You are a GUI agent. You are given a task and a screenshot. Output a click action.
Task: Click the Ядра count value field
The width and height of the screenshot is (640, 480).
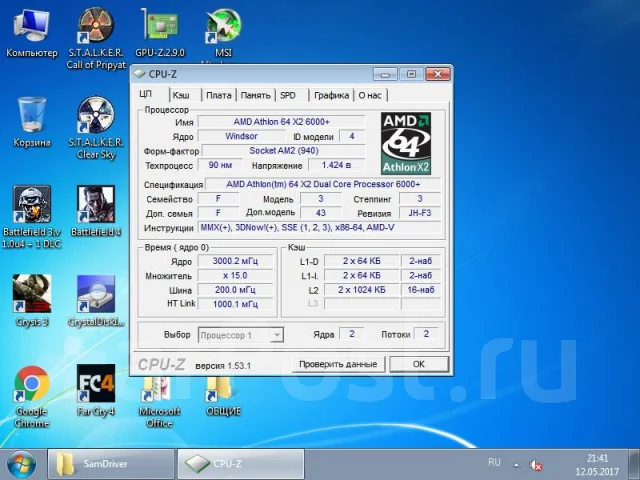351,334
